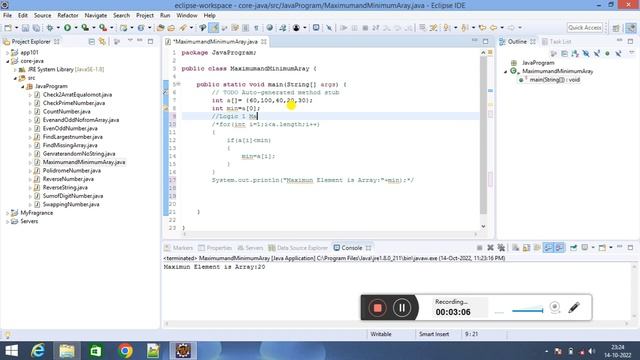This screenshot has height=360, width=640.
Task: Open Run icon dropdown arrow
Action: [x=76, y=28]
